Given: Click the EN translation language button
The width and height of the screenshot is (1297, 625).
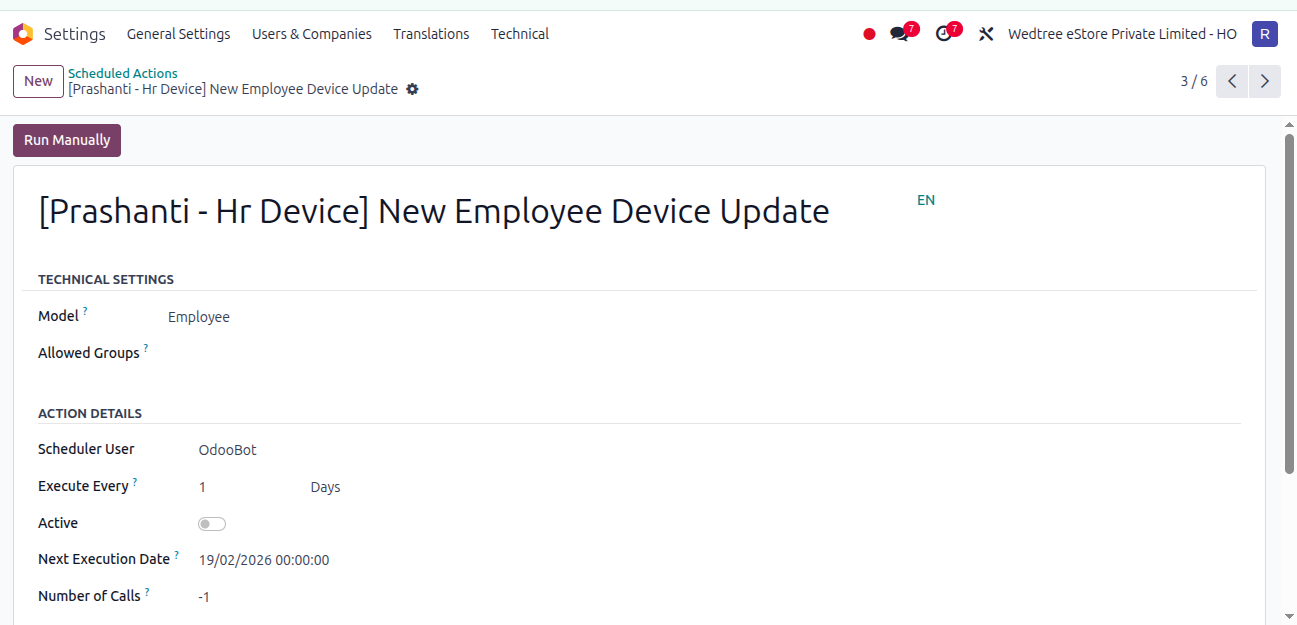Looking at the screenshot, I should coord(926,200).
